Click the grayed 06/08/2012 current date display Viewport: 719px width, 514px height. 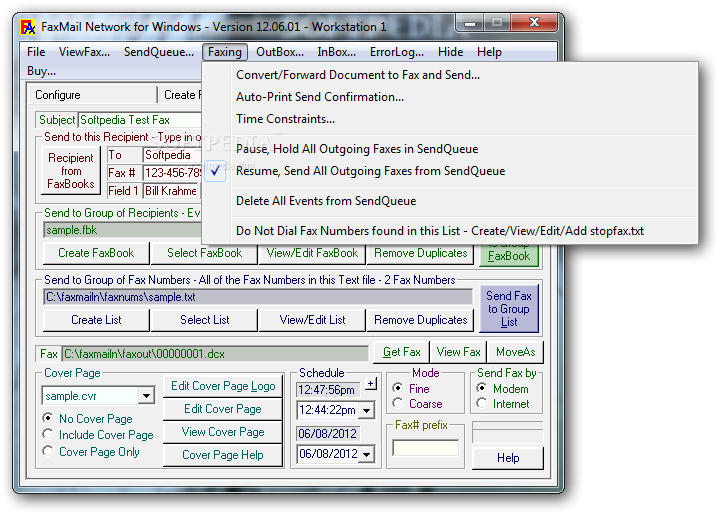click(x=328, y=433)
